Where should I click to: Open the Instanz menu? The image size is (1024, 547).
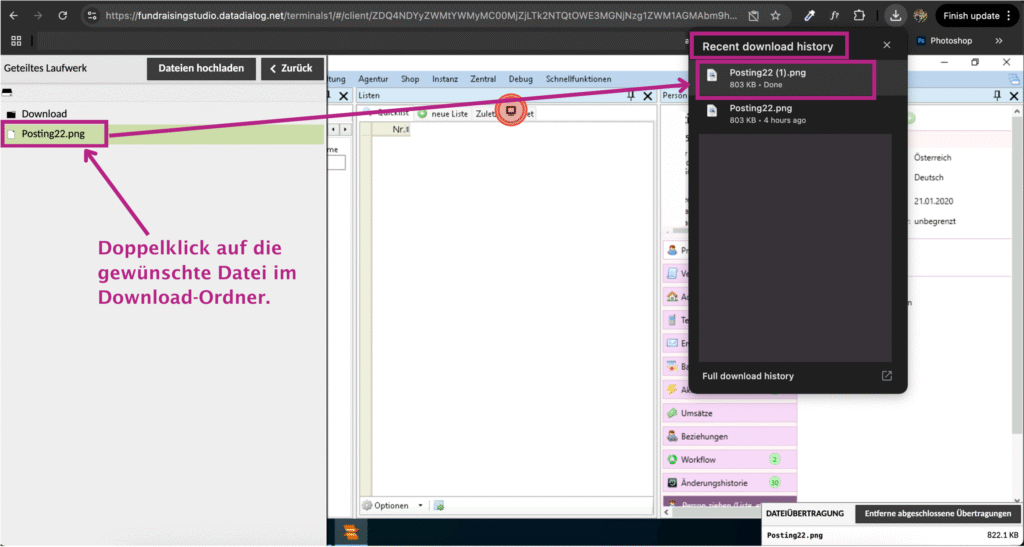click(x=444, y=79)
